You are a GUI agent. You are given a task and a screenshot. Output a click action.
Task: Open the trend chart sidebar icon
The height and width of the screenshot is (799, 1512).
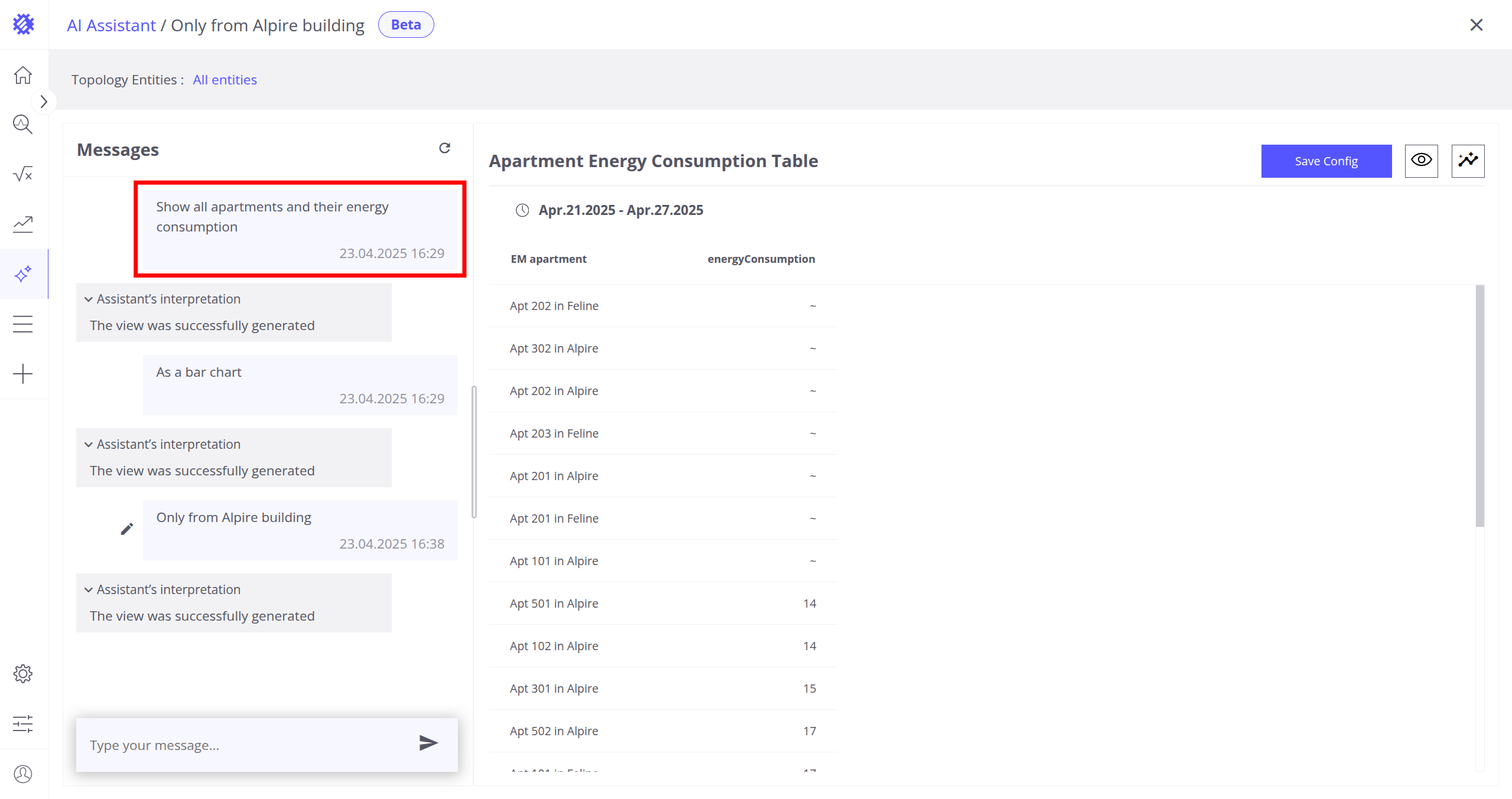(x=23, y=224)
